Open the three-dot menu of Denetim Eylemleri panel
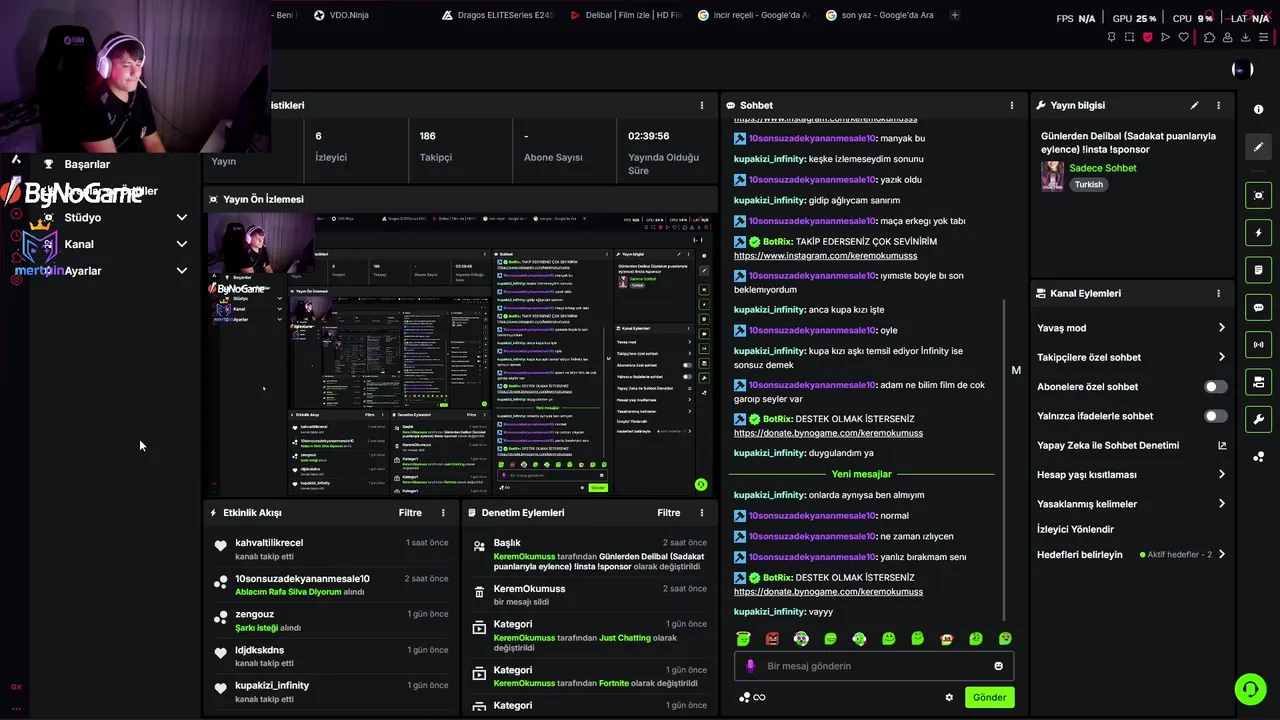 pyautogui.click(x=701, y=512)
